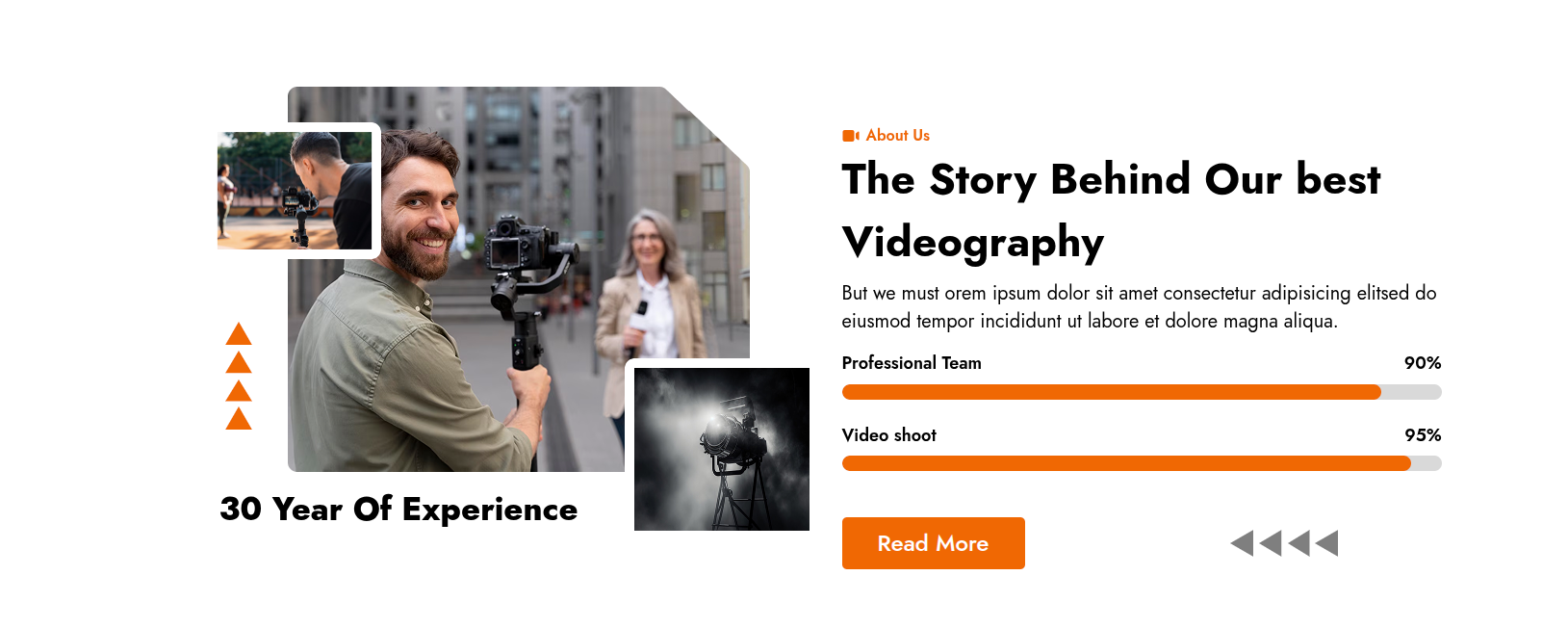Click the third orange triangle from the top
This screenshot has height=628, width=1568.
coord(239,390)
